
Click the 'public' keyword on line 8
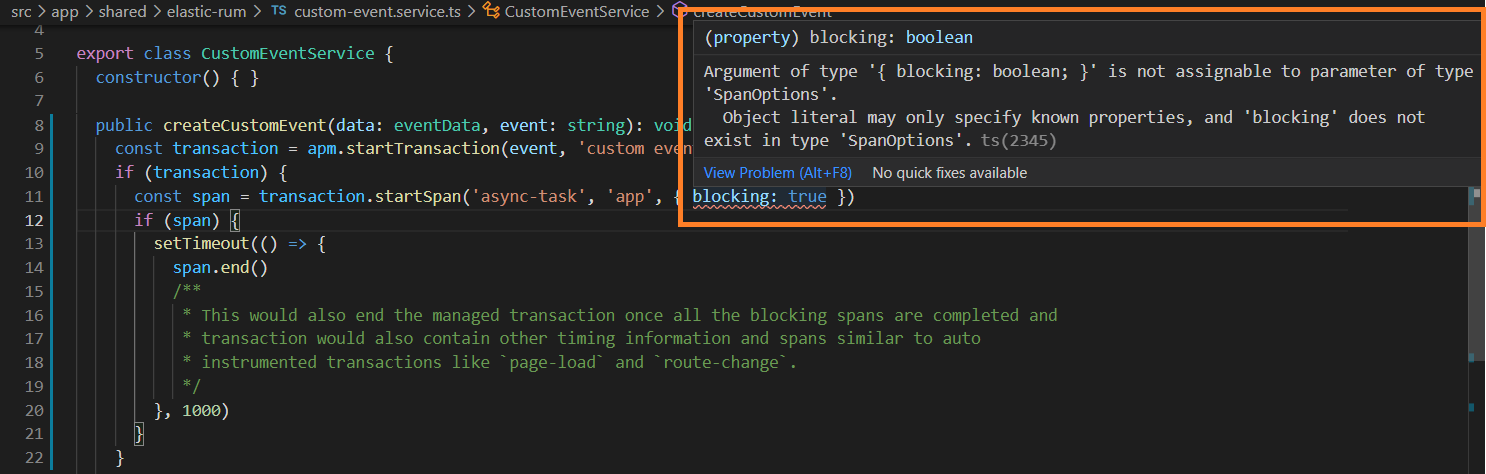125,125
